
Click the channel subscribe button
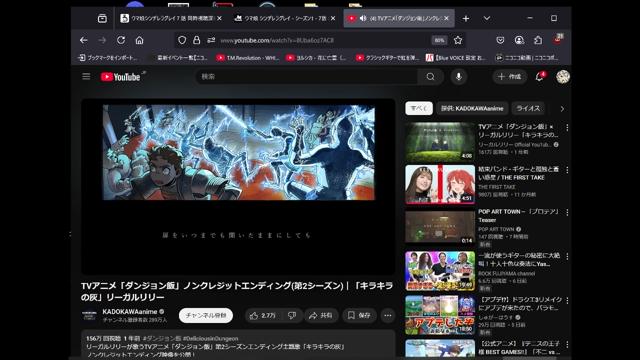[x=206, y=316]
